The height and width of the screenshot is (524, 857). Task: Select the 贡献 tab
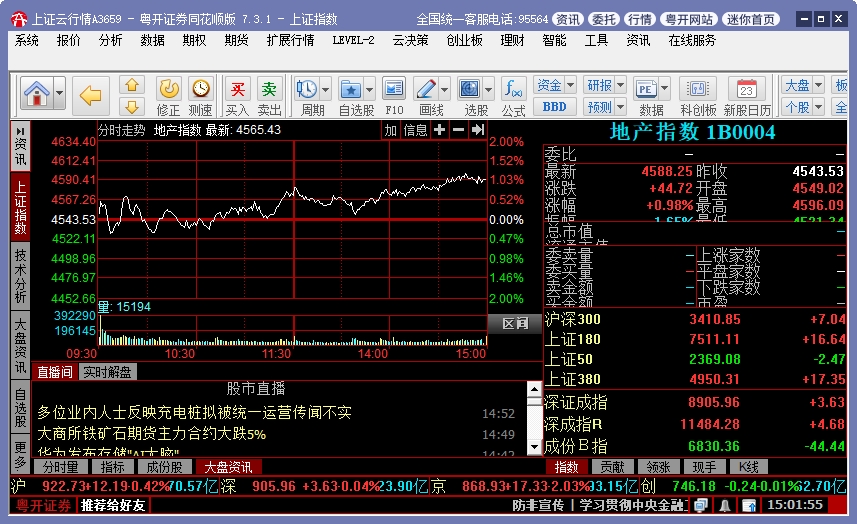[x=612, y=467]
